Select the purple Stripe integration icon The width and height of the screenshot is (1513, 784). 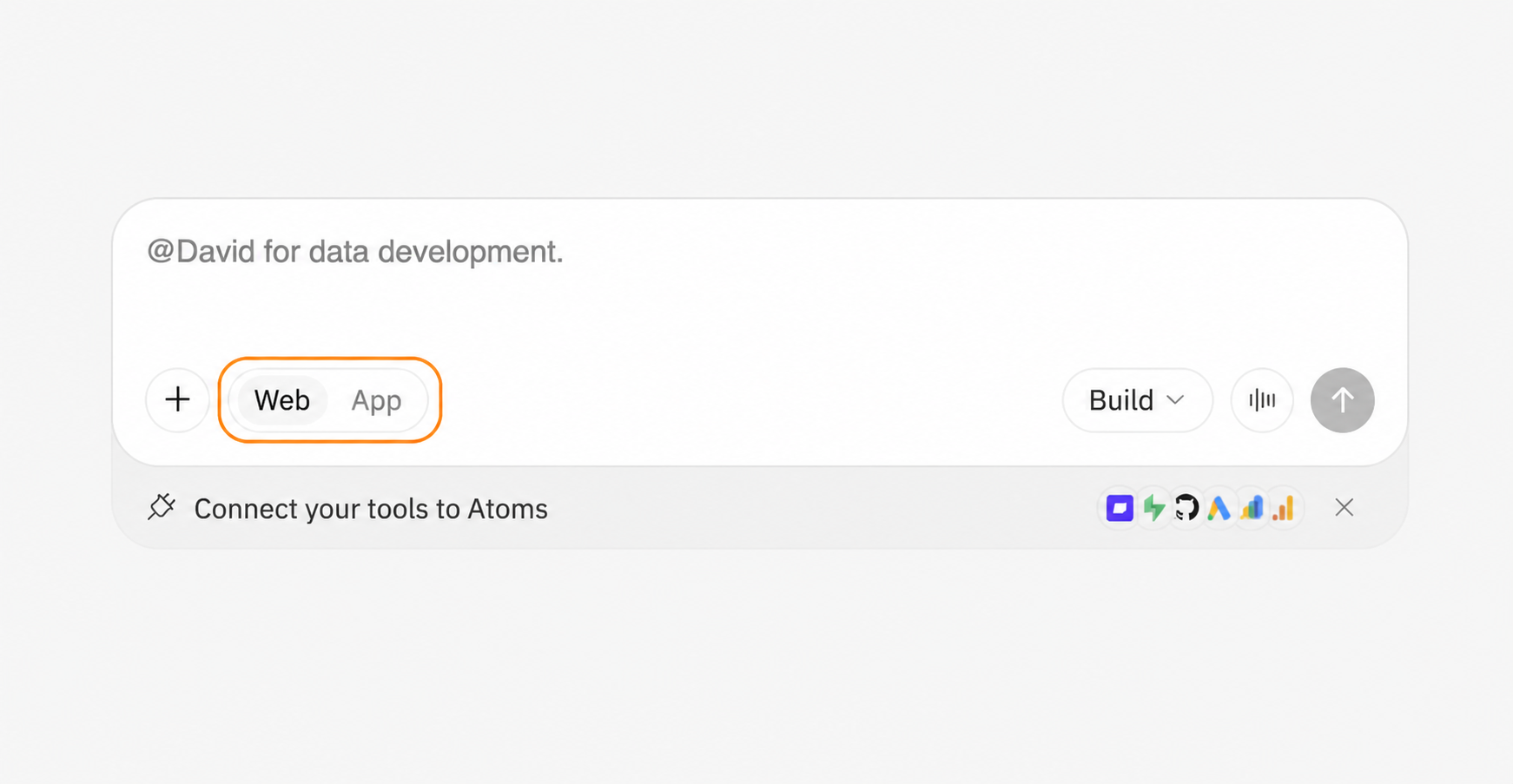tap(1120, 508)
